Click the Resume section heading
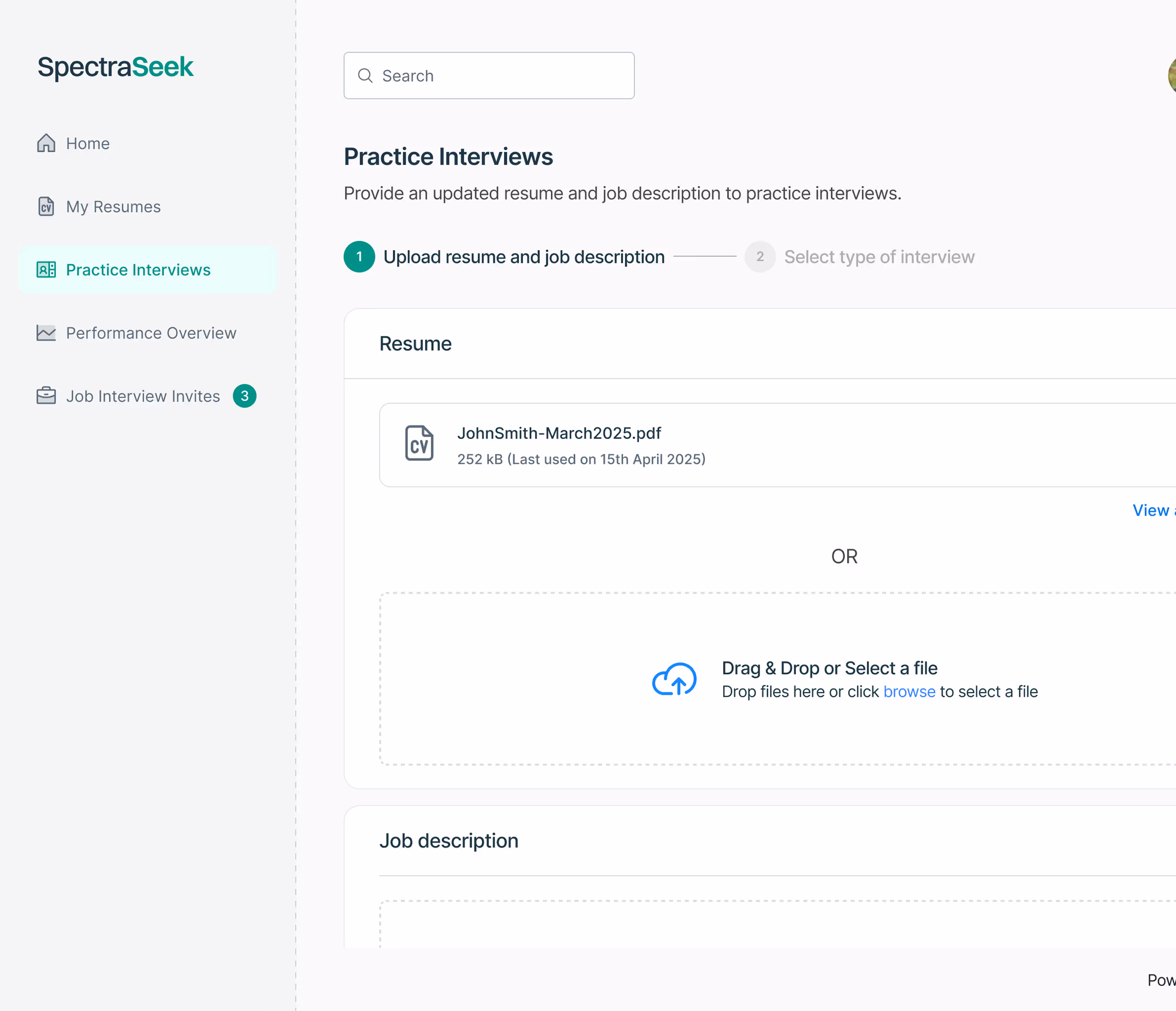1176x1011 pixels. tap(415, 344)
